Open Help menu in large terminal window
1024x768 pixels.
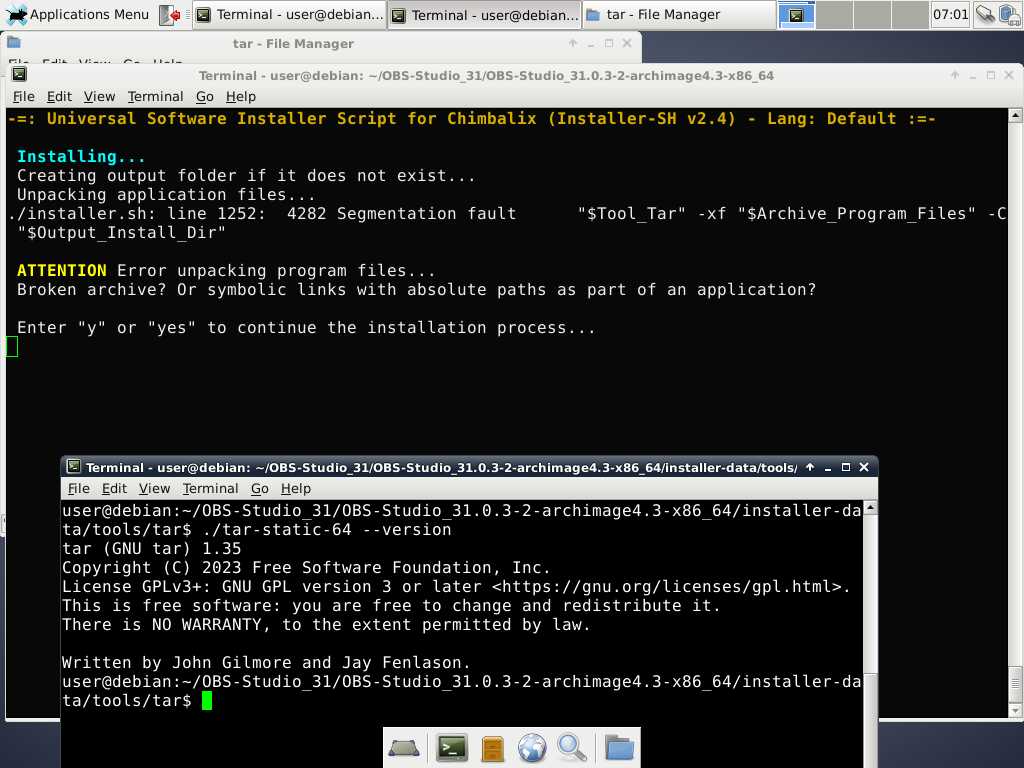coord(241,97)
